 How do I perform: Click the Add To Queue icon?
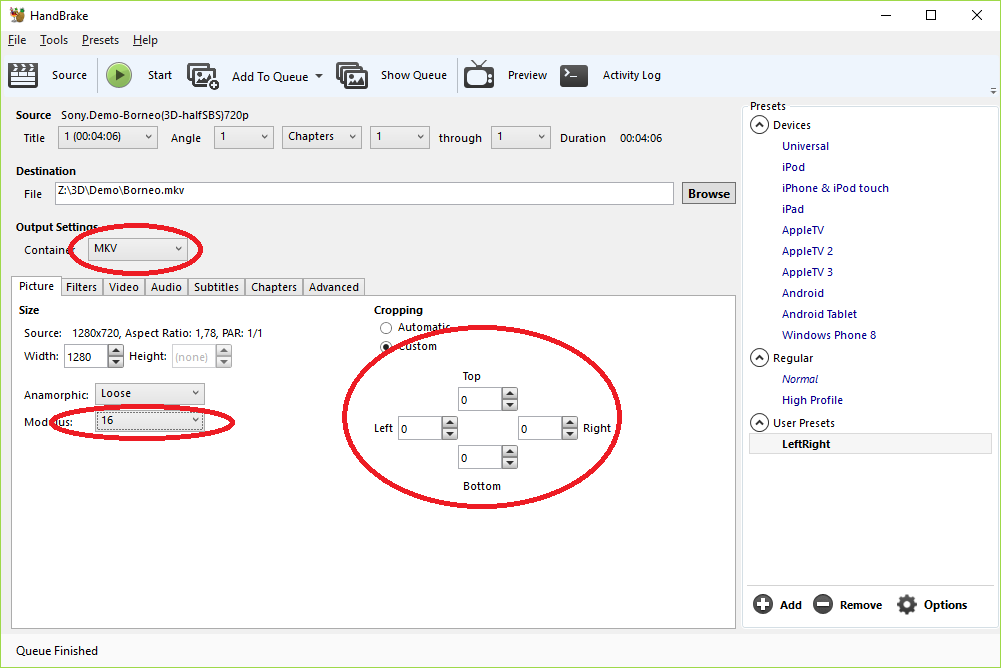(x=203, y=76)
